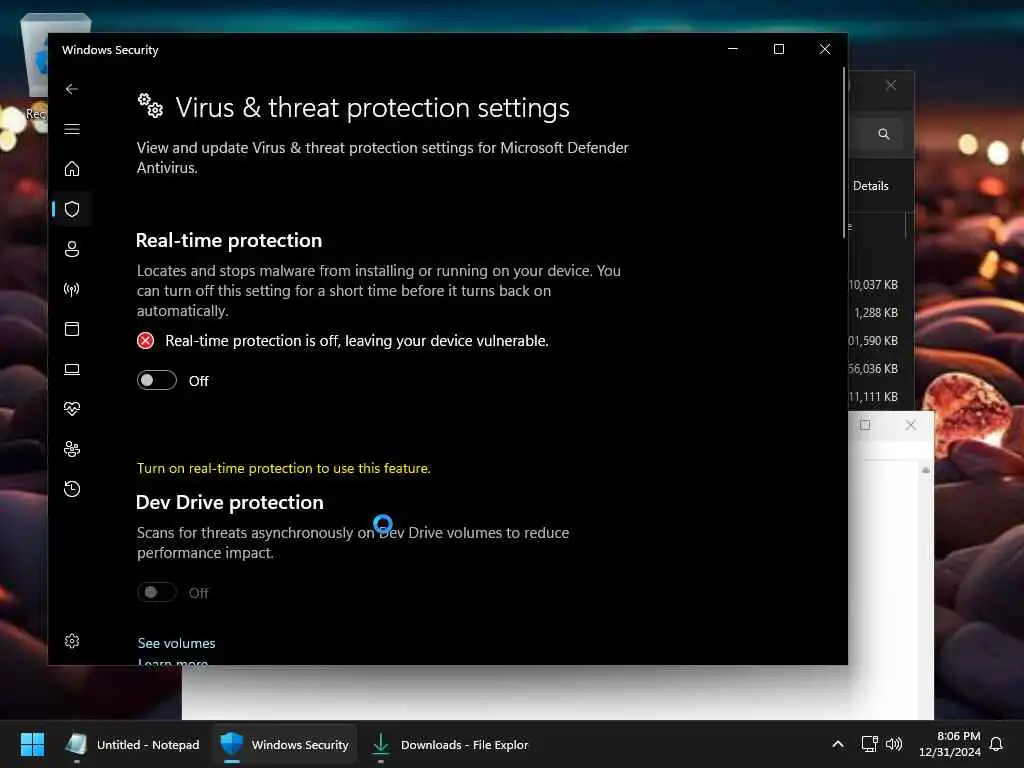1024x768 pixels.
Task: Open Account protection person icon
Action: click(72, 249)
